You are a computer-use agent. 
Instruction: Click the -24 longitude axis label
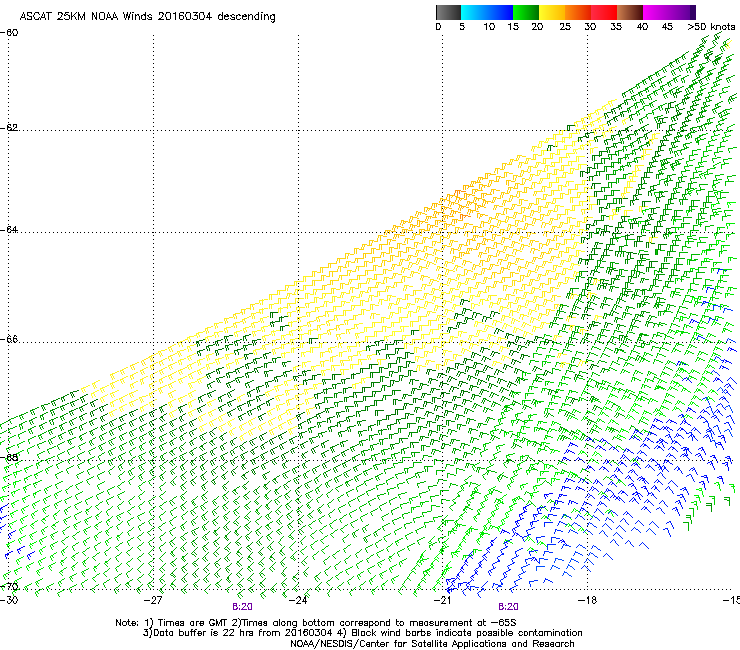(x=298, y=600)
